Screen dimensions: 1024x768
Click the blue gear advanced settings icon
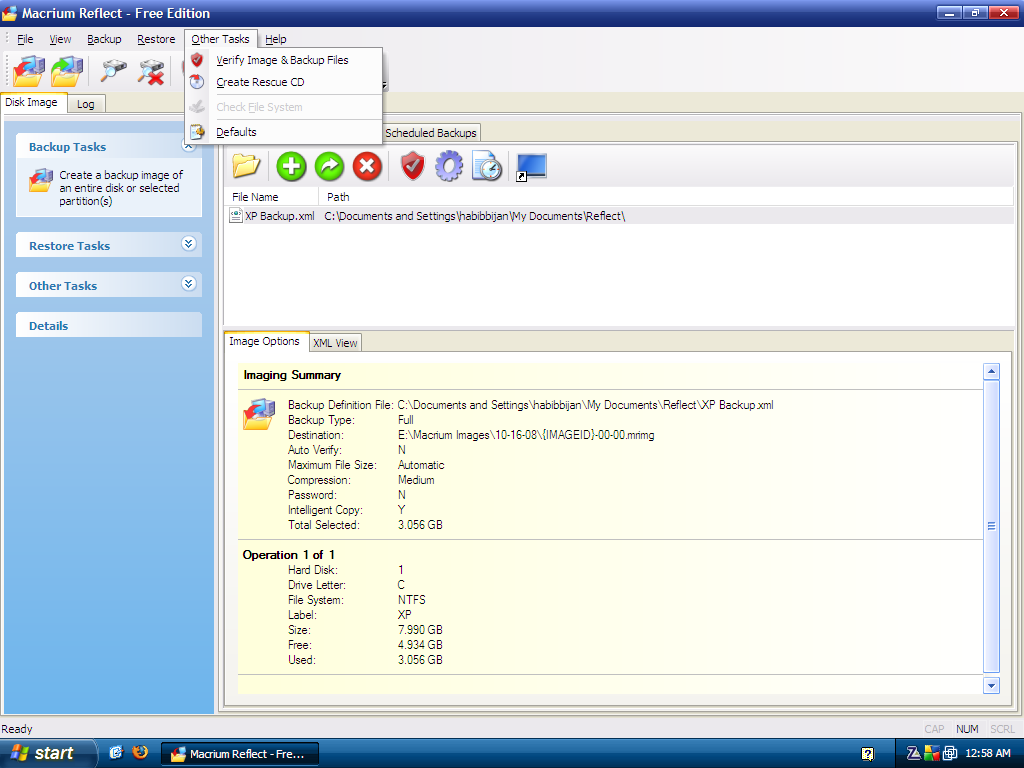click(x=449, y=166)
